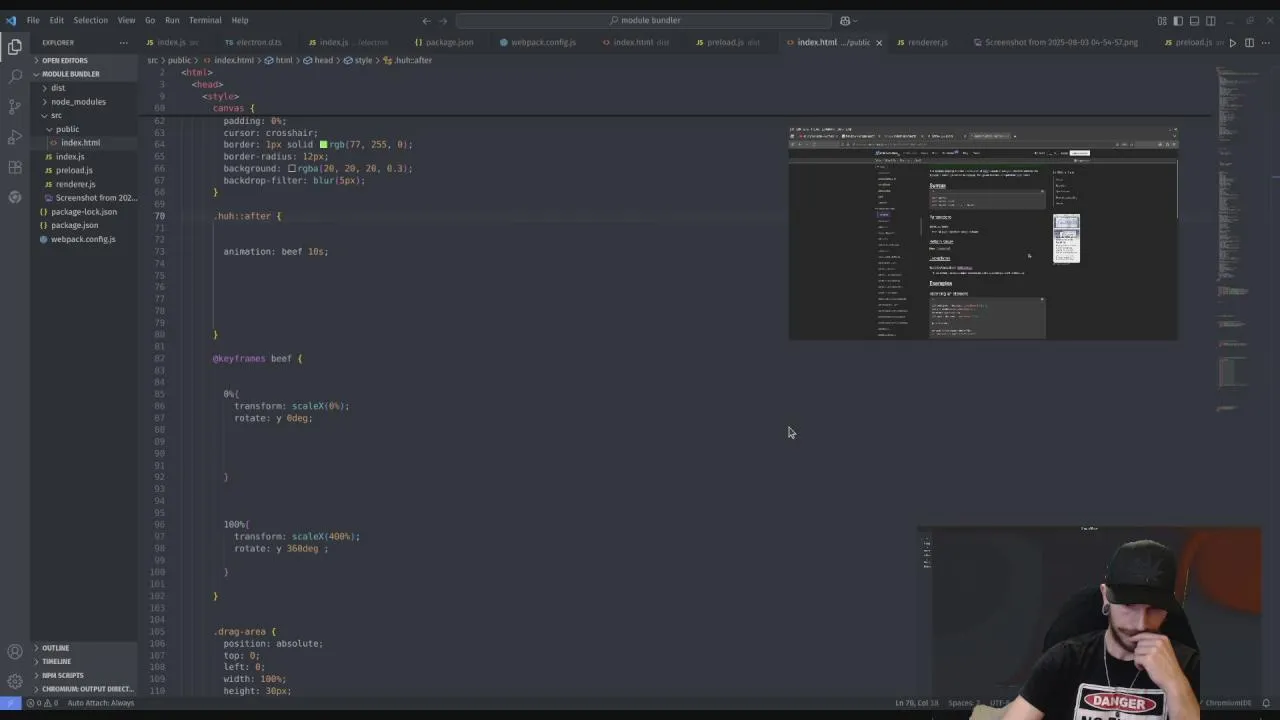Viewport: 1280px width, 720px height.
Task: Open the Accounts icon in activity bar
Action: [15, 652]
